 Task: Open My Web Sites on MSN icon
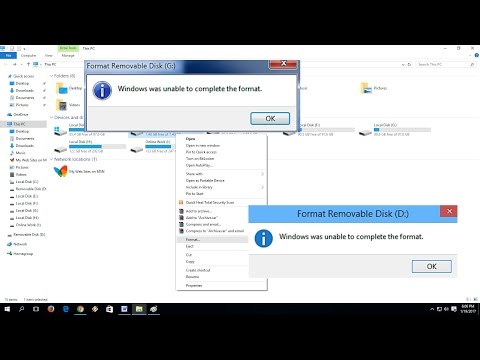click(61, 171)
